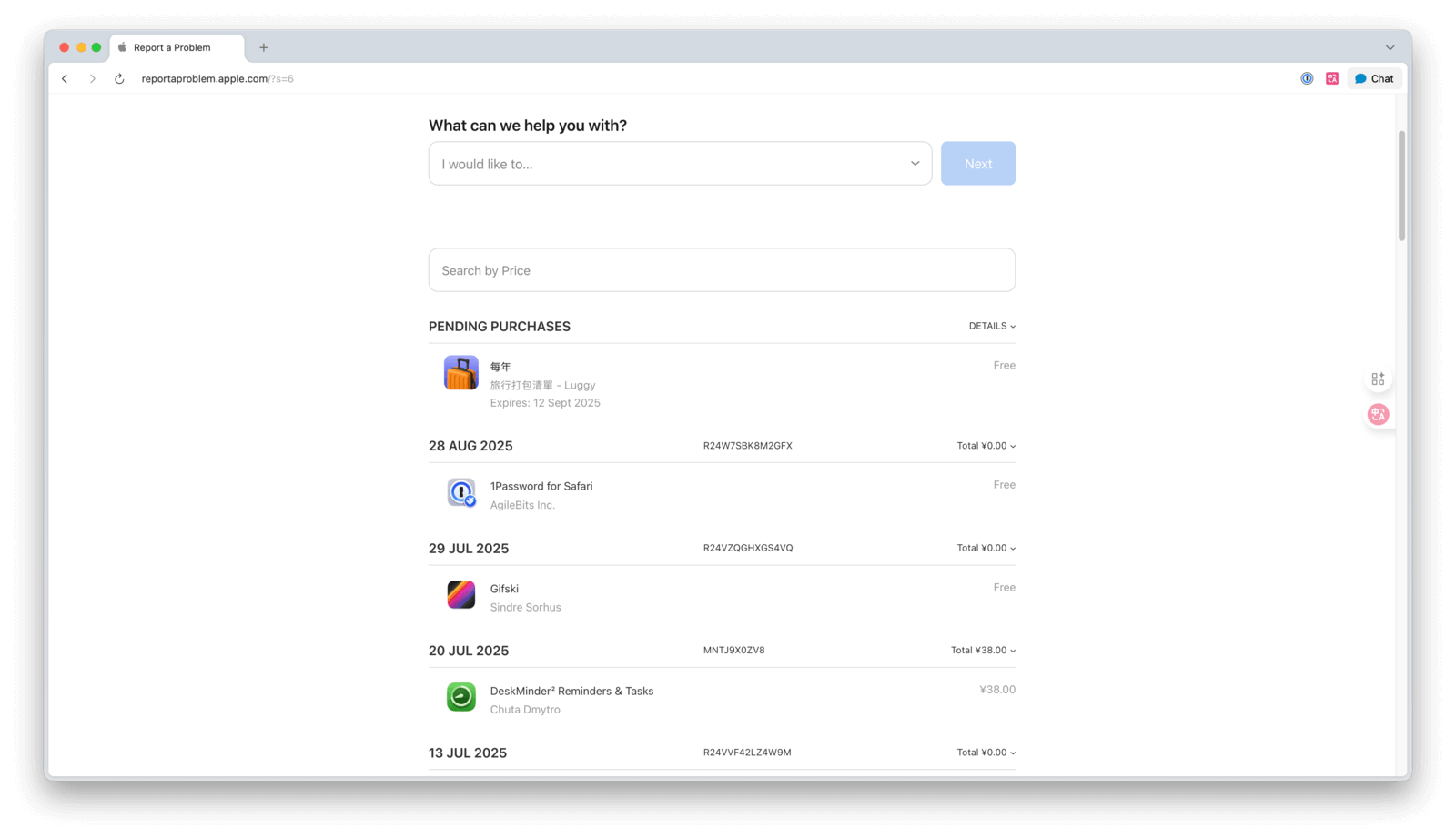This screenshot has width=1456, height=839.
Task: Open the Chat button in toolbar
Action: pos(1374,79)
